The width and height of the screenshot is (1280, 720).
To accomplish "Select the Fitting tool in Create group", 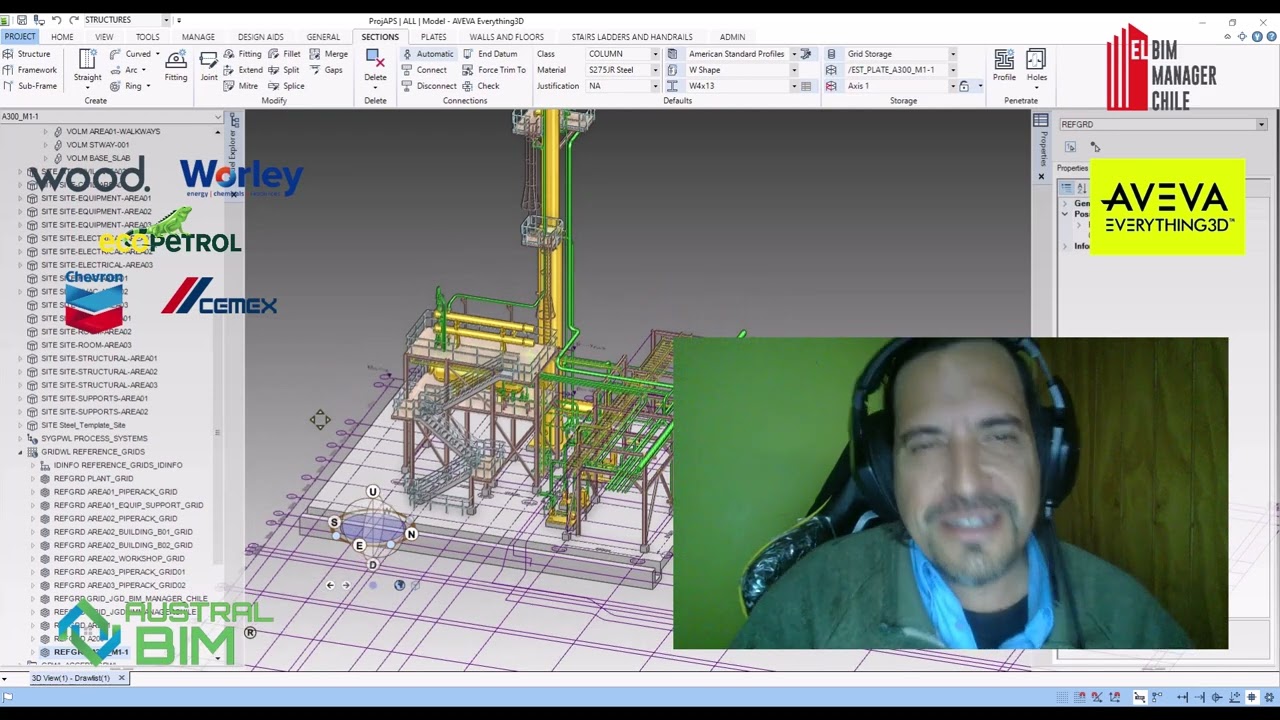I will point(176,66).
